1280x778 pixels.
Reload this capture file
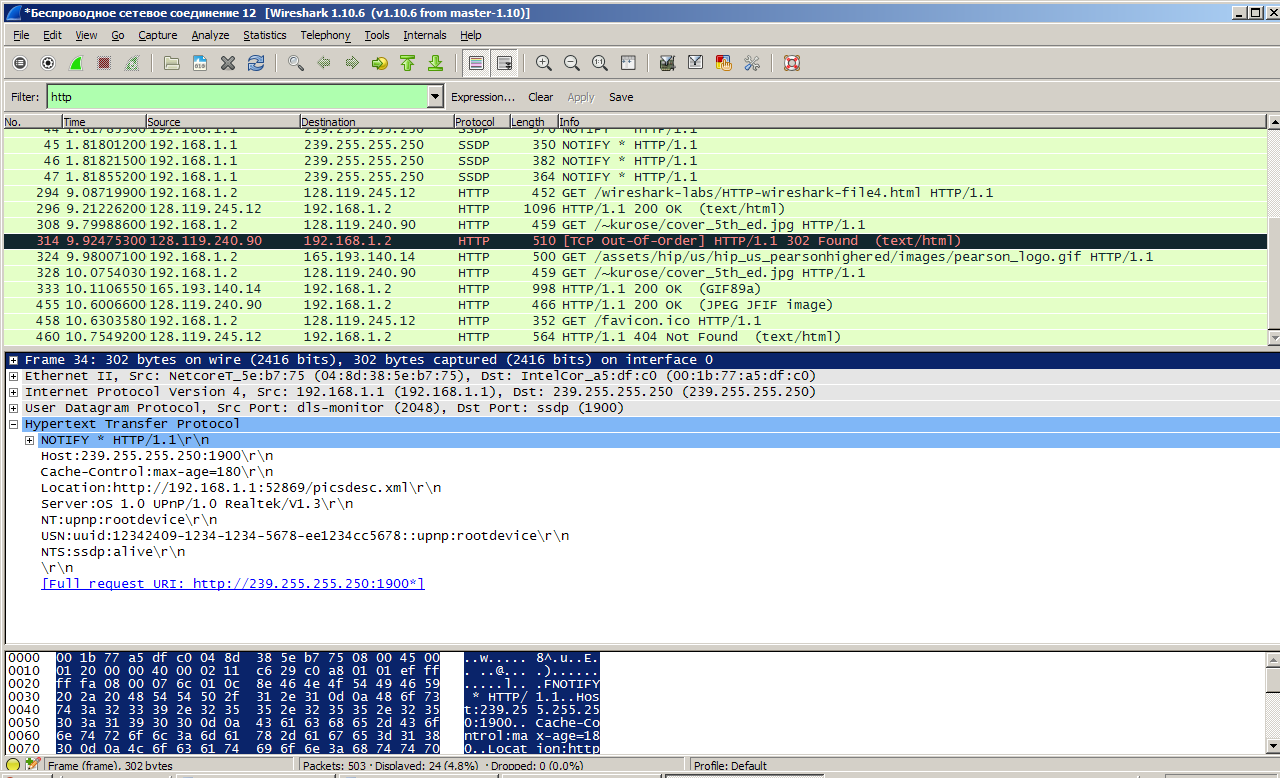click(x=256, y=63)
